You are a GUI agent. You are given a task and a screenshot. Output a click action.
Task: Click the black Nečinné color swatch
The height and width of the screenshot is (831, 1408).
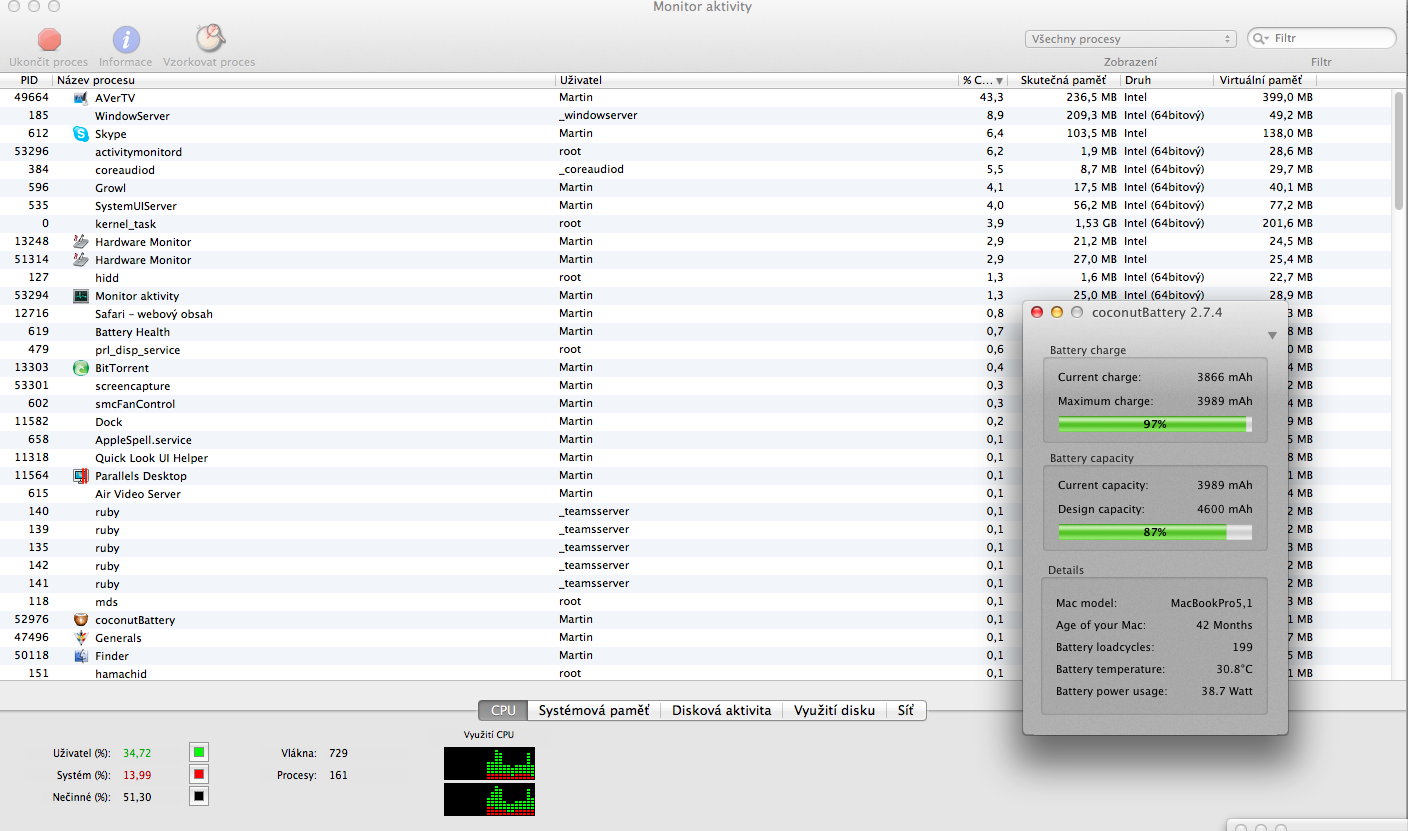click(199, 797)
